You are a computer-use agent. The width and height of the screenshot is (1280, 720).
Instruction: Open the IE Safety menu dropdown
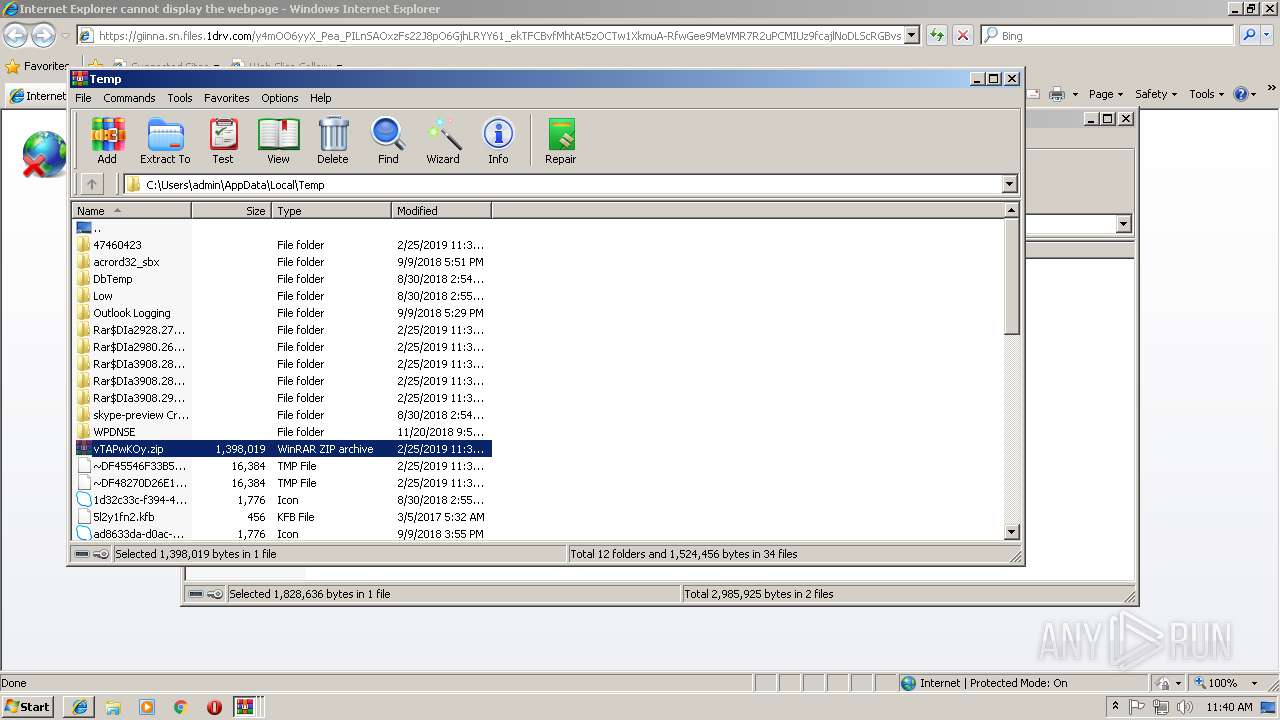[x=1157, y=94]
